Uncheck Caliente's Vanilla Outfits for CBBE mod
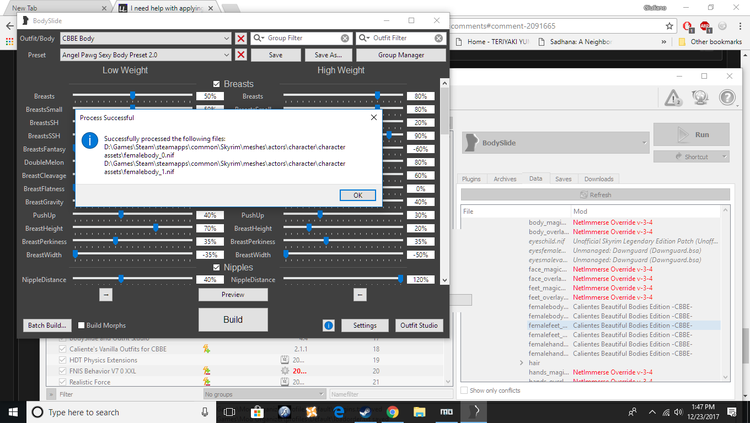Screen dimensions: 750x423 (x=62, y=349)
